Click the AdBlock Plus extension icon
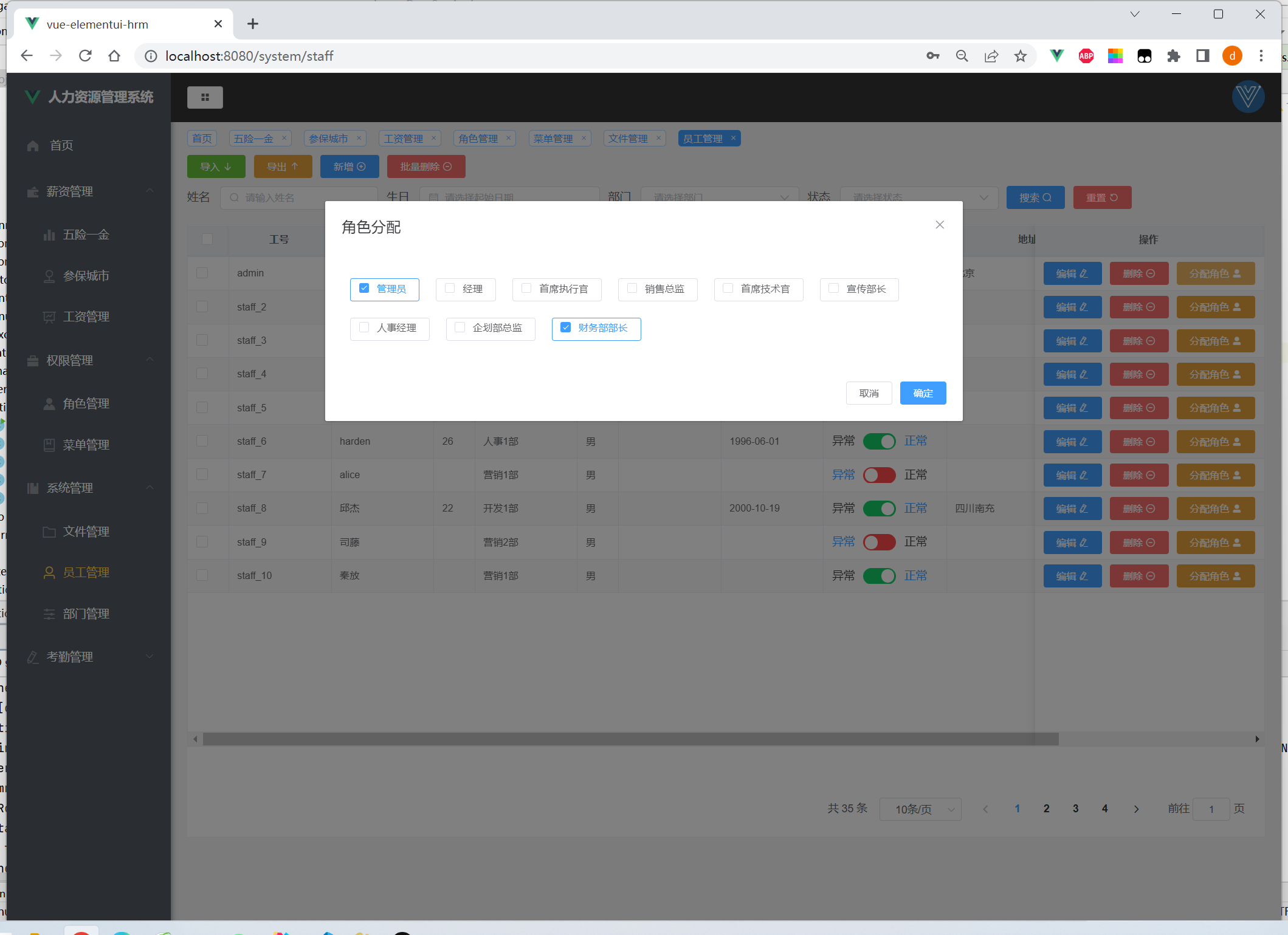Screen dimensions: 1288x935 (1086, 56)
